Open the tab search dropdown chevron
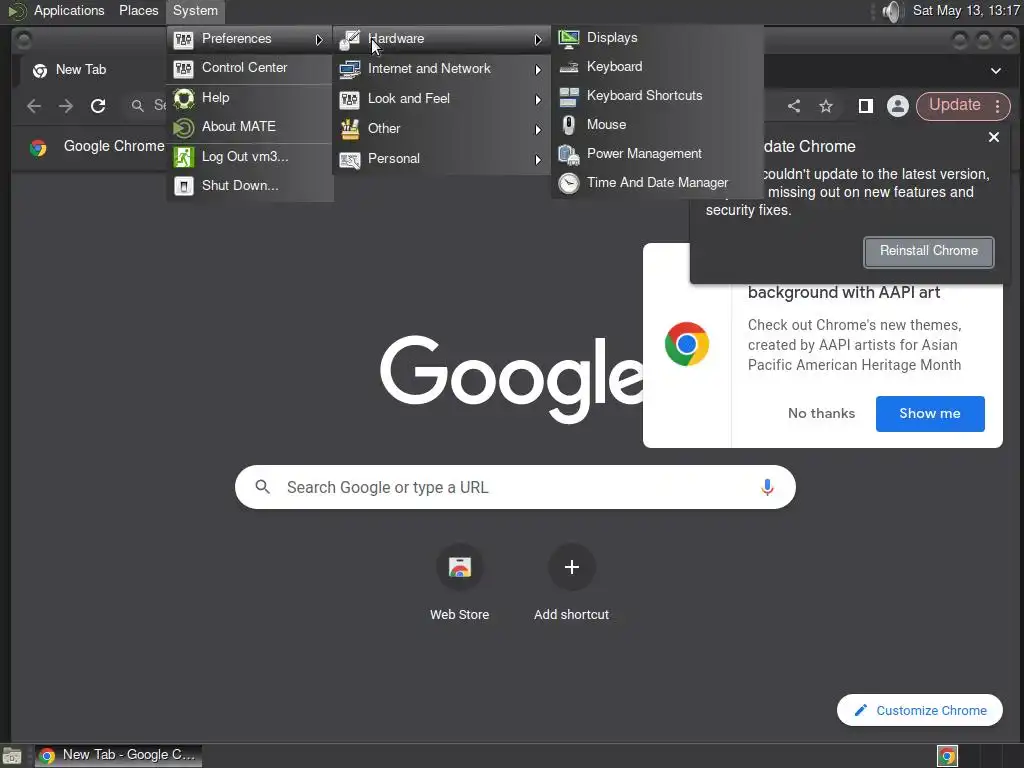This screenshot has height=768, width=1024. pos(996,71)
